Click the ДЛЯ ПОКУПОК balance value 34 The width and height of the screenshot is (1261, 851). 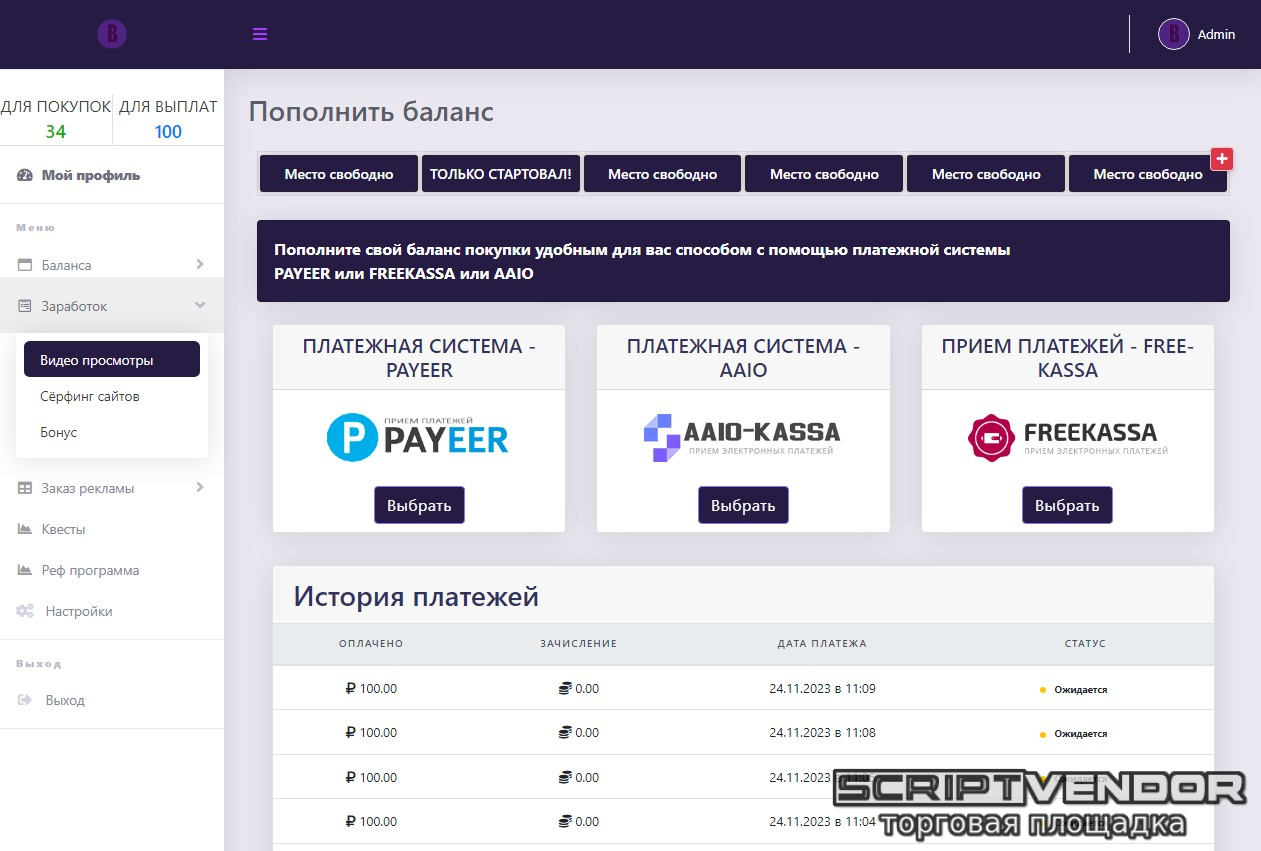(56, 132)
